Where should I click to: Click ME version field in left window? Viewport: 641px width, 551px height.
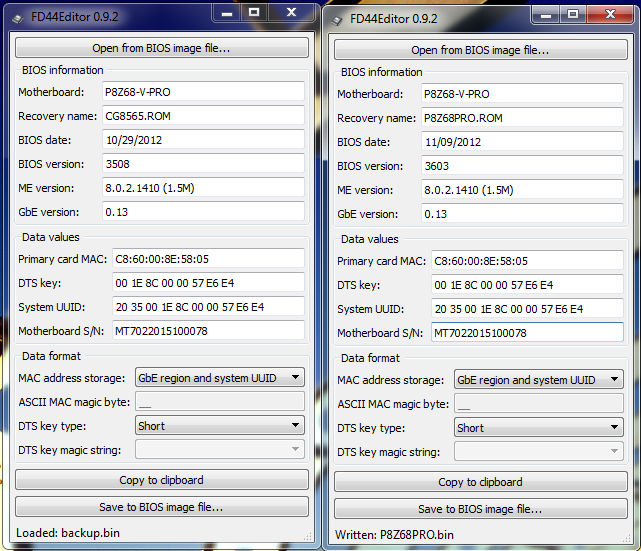click(203, 188)
